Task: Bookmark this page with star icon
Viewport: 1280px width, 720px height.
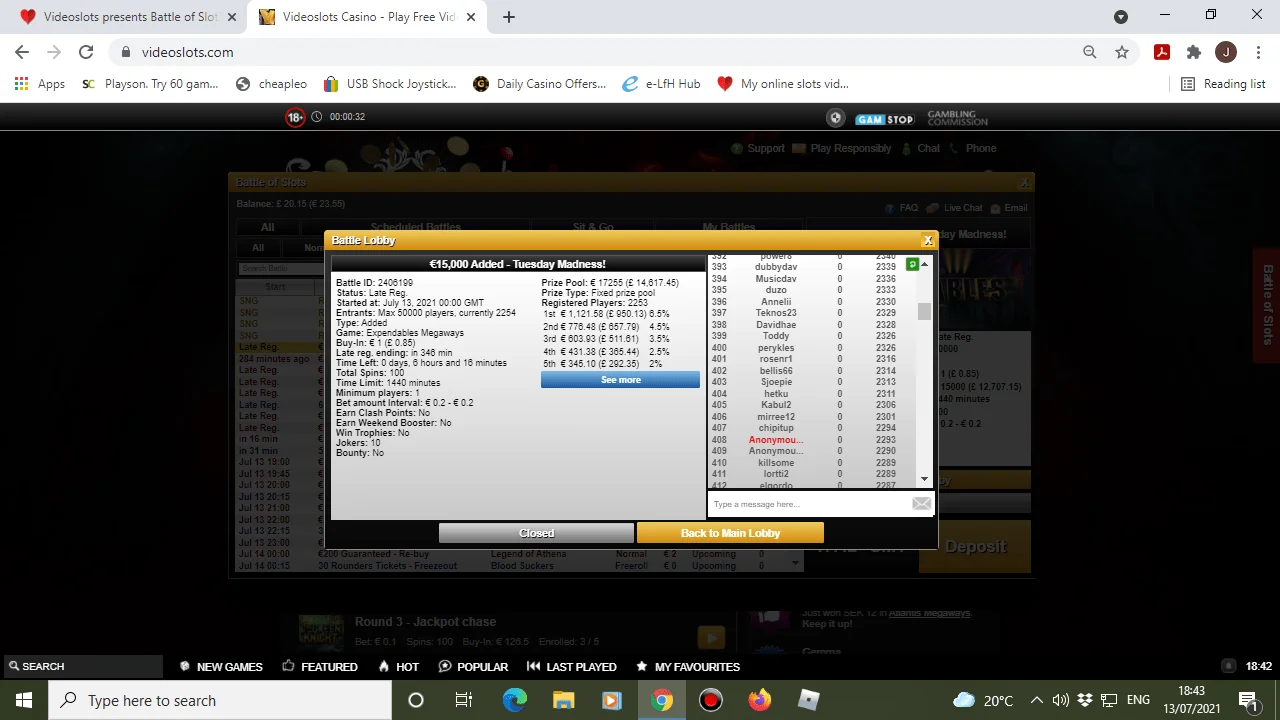Action: pos(1122,52)
